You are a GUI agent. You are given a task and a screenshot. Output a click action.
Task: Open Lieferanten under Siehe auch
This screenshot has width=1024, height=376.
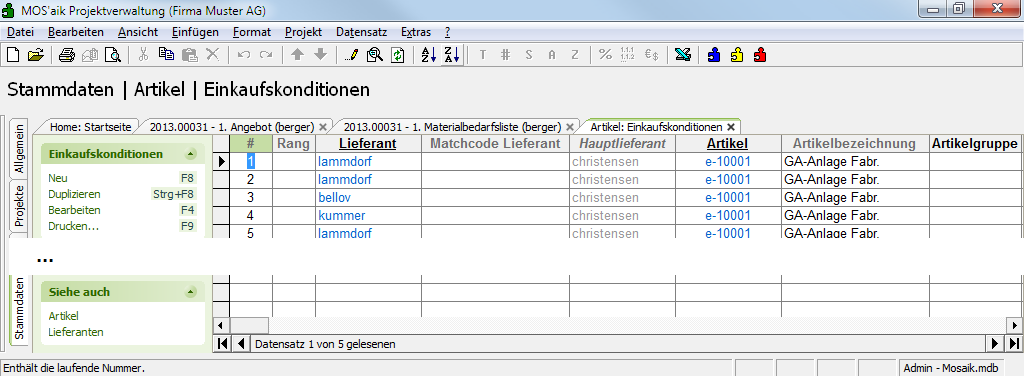[76, 332]
